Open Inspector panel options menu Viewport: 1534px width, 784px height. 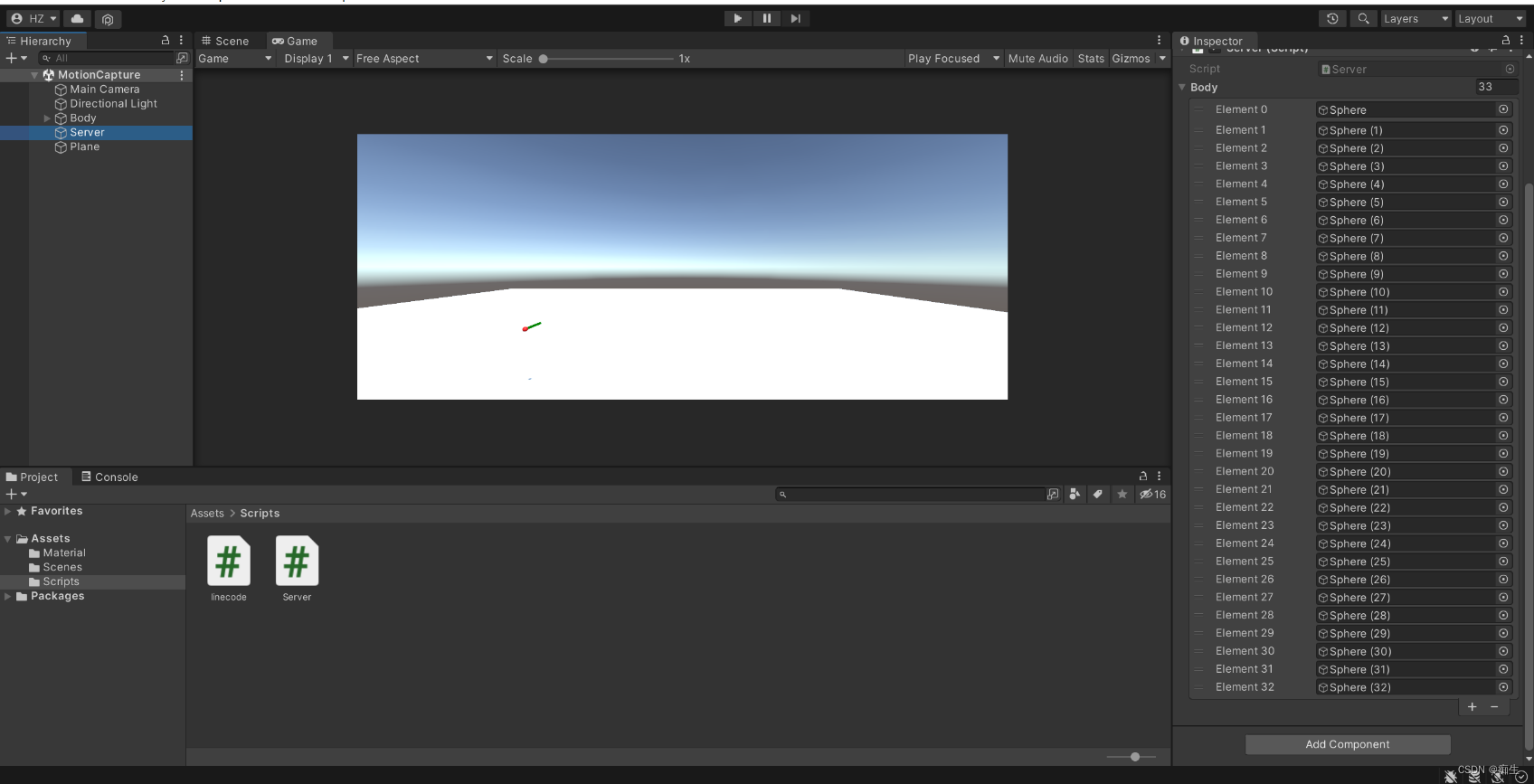click(1521, 41)
